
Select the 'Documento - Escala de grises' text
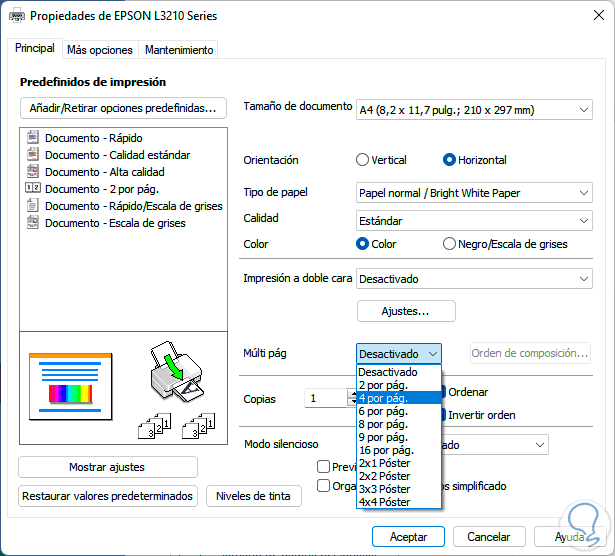pyautogui.click(x=115, y=223)
